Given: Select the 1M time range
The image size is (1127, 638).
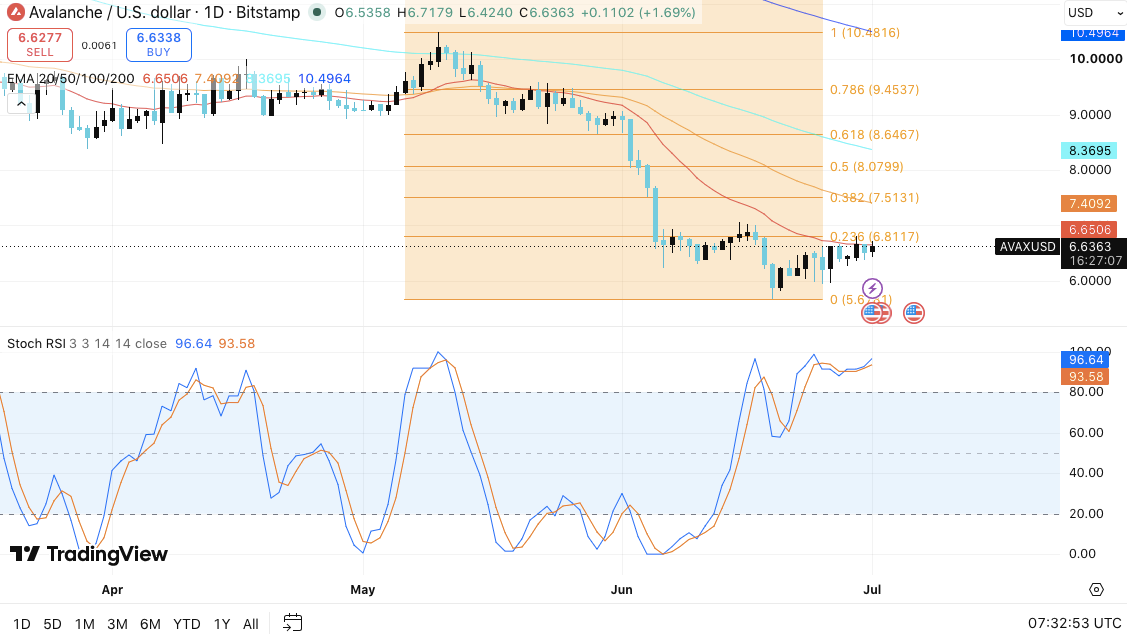Looking at the screenshot, I should [x=85, y=624].
